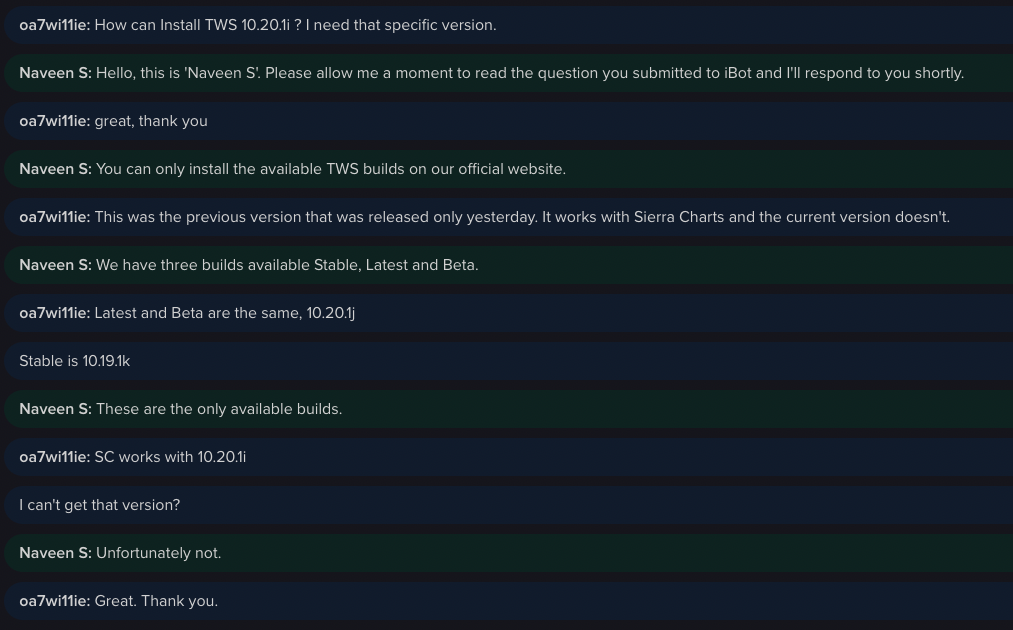
Task: Click the Naveen S name beside 'Unfortunately not.'
Action: [55, 553]
